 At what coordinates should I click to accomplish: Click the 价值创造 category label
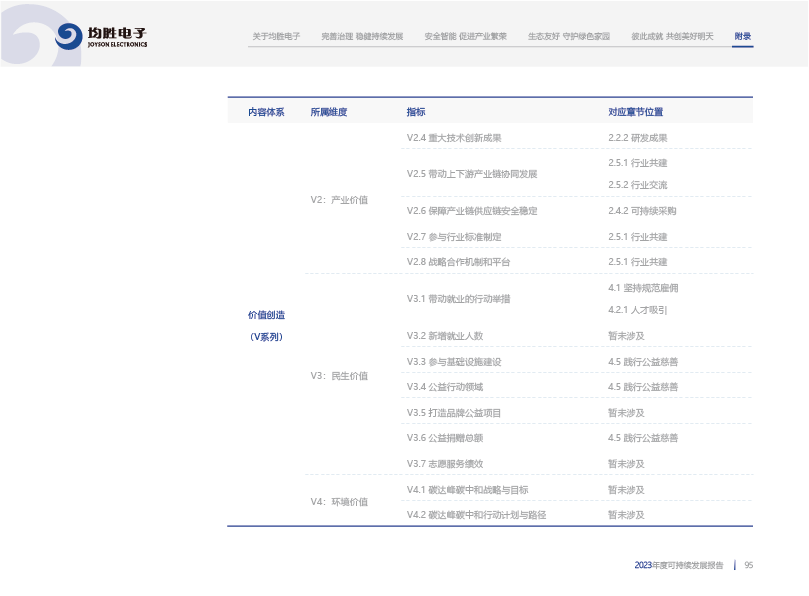pos(266,315)
